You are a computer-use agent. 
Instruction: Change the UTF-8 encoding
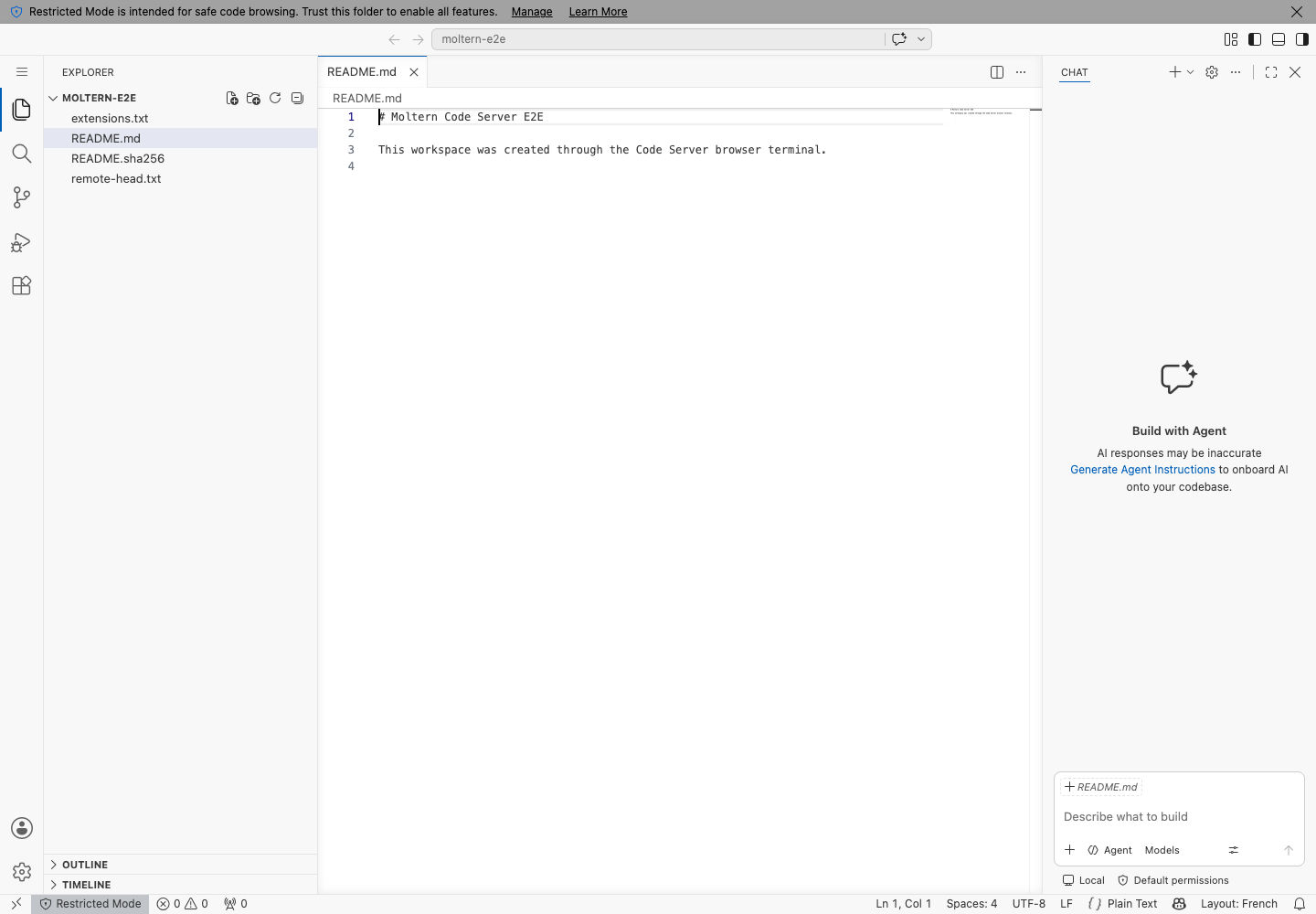1029,904
